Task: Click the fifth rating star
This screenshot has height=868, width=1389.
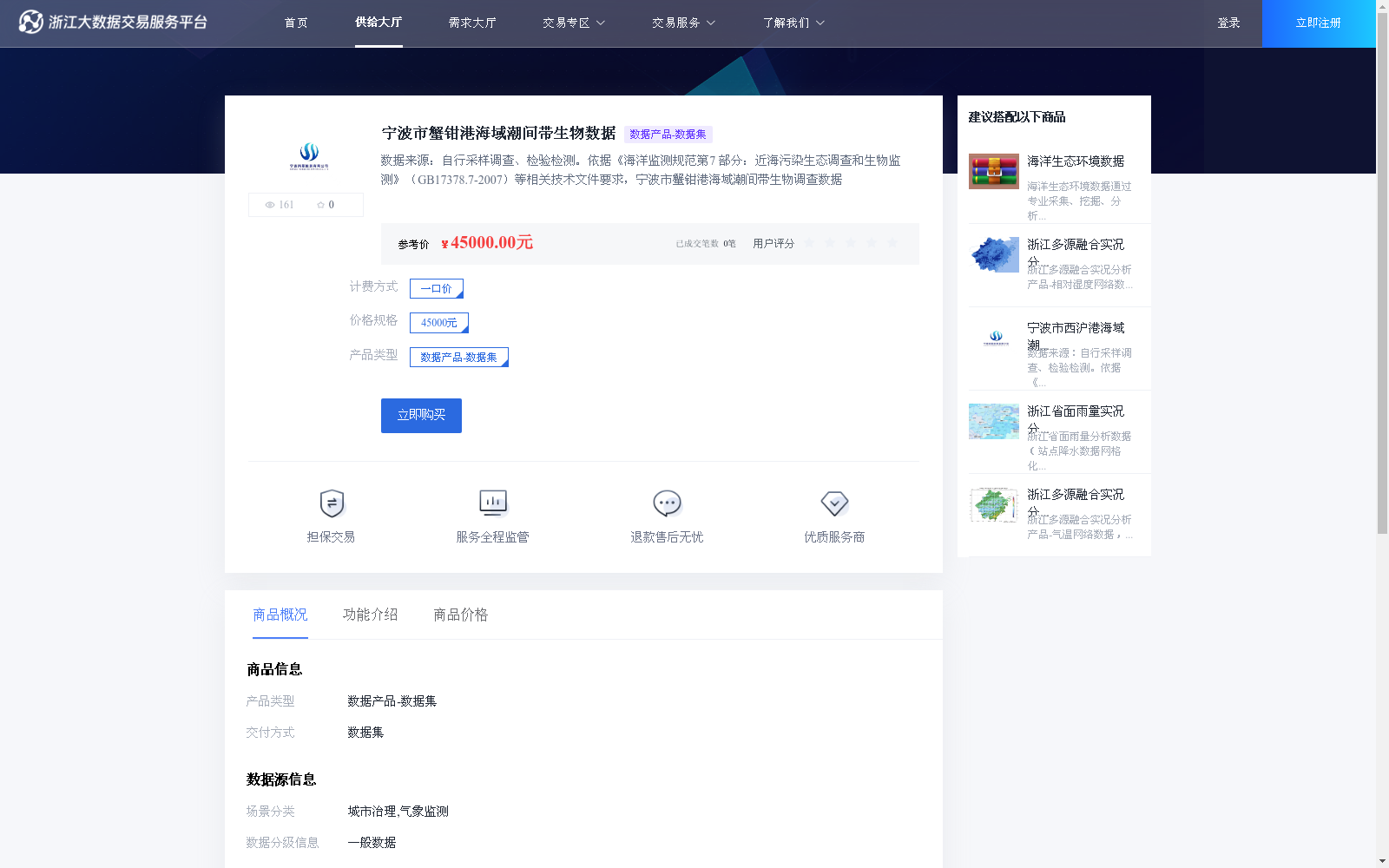Action: (x=892, y=243)
